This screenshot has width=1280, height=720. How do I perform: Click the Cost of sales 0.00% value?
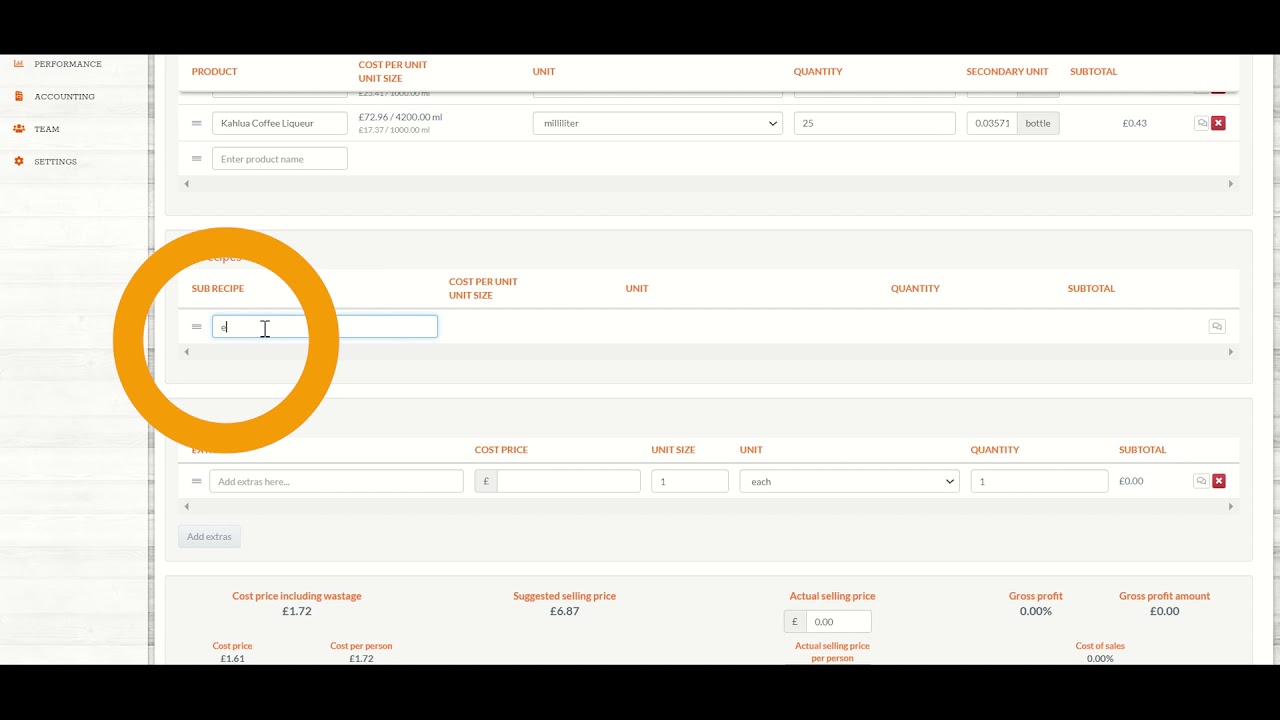pyautogui.click(x=1100, y=659)
